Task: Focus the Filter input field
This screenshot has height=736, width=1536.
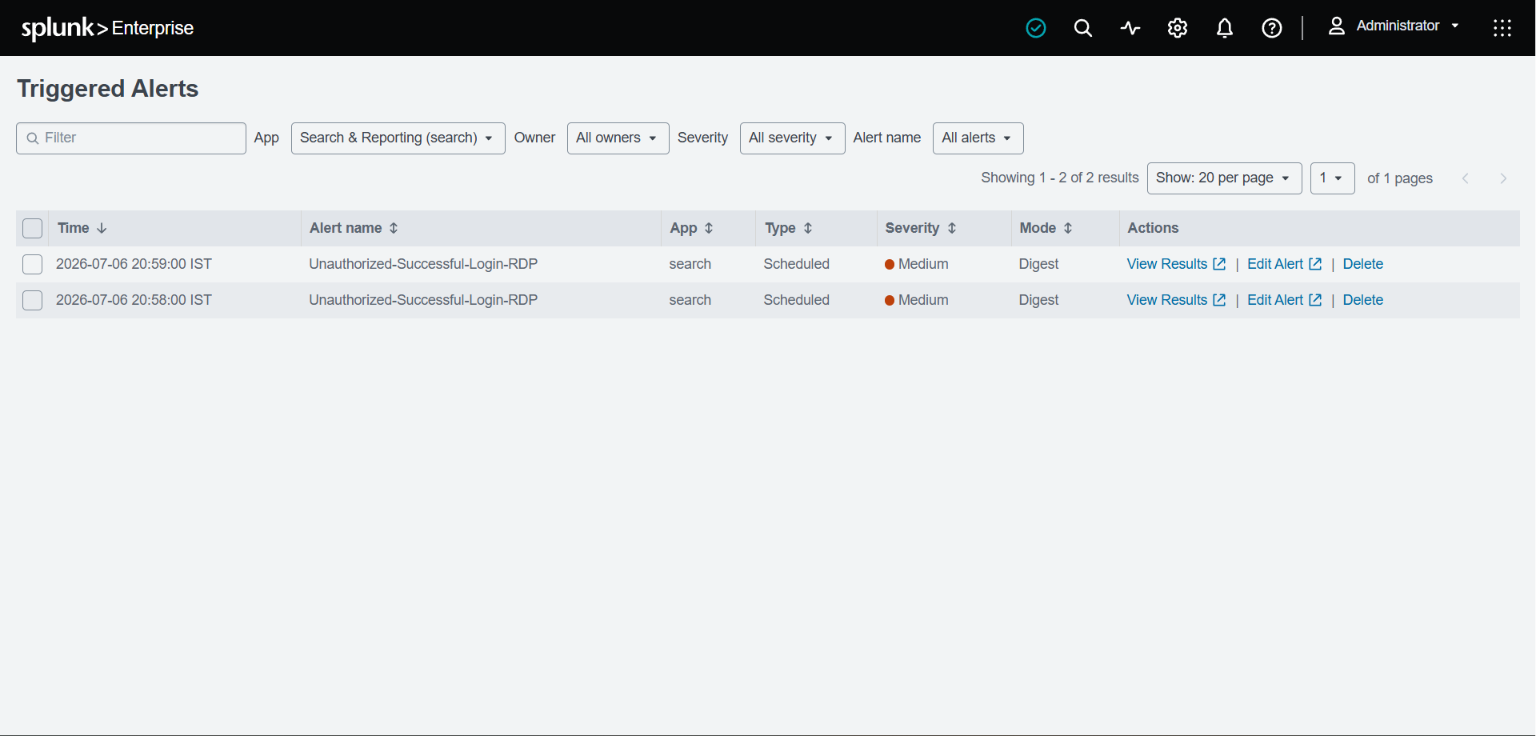Action: point(131,138)
